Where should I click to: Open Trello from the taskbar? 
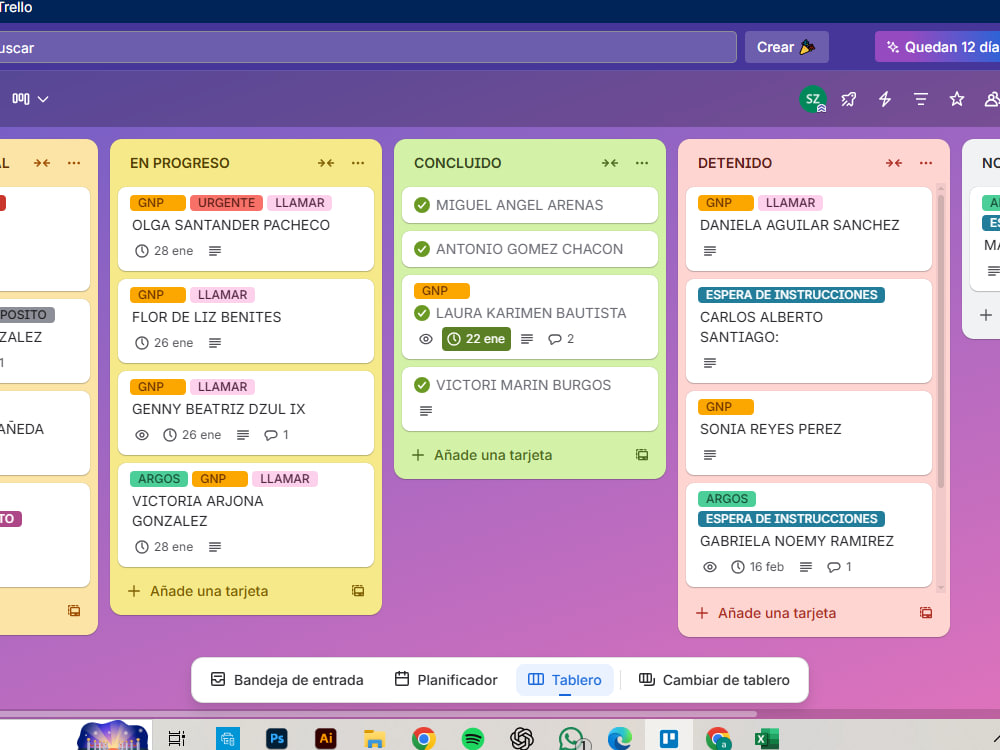tap(668, 739)
